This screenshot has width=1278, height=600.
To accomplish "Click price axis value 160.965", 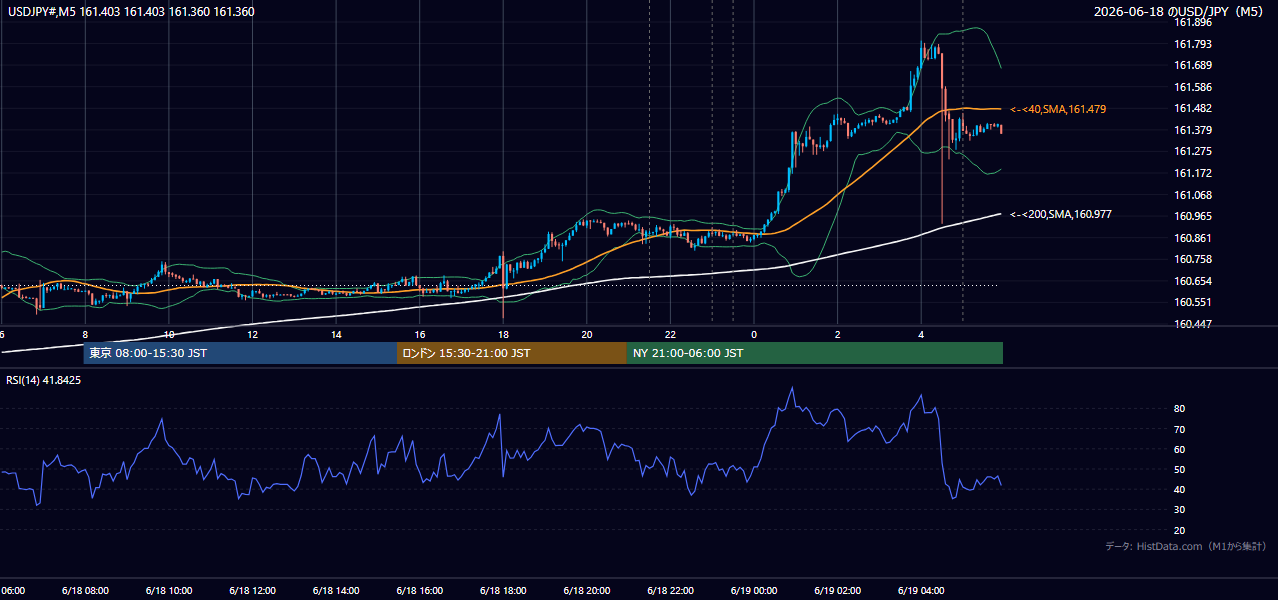I will [x=1192, y=216].
